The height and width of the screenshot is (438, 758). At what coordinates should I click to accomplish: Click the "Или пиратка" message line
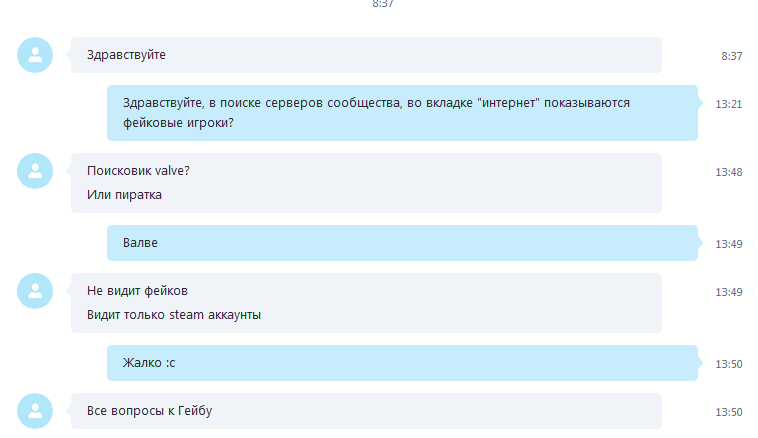coord(124,195)
